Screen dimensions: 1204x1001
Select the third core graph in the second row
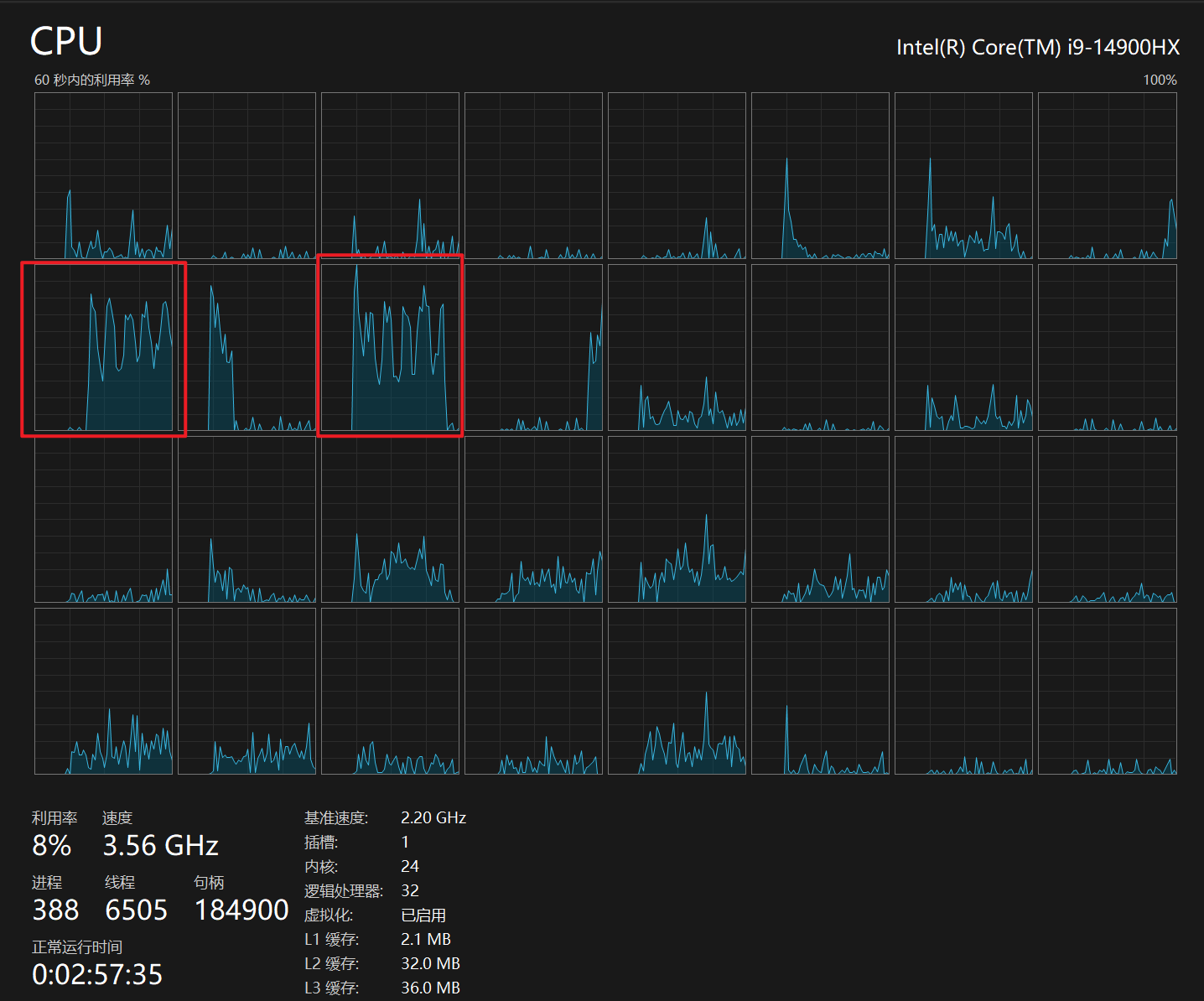tap(390, 348)
